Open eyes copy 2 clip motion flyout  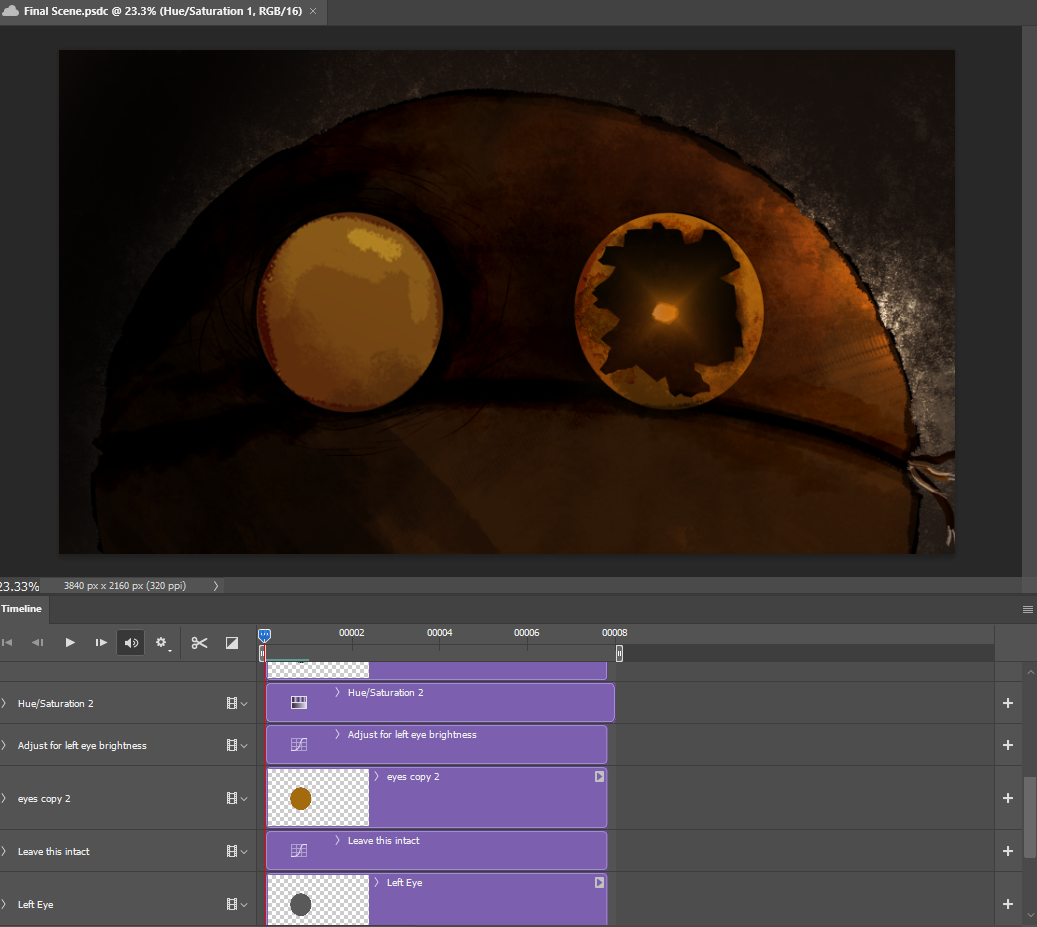click(x=599, y=776)
